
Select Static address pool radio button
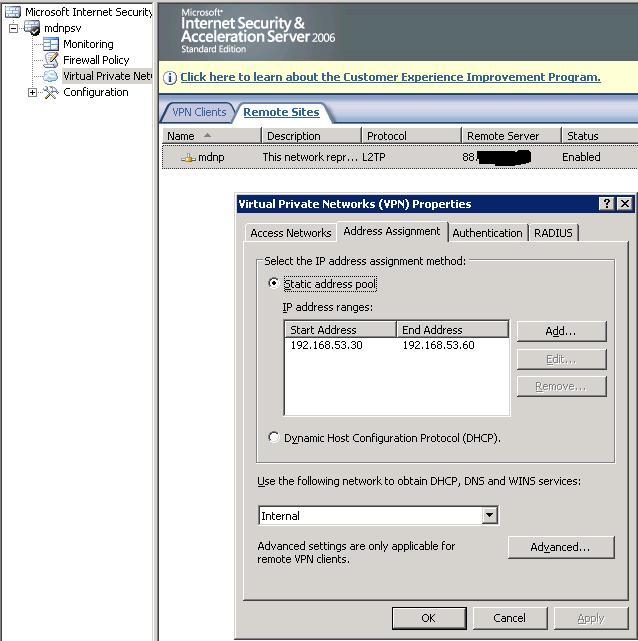pos(273,283)
